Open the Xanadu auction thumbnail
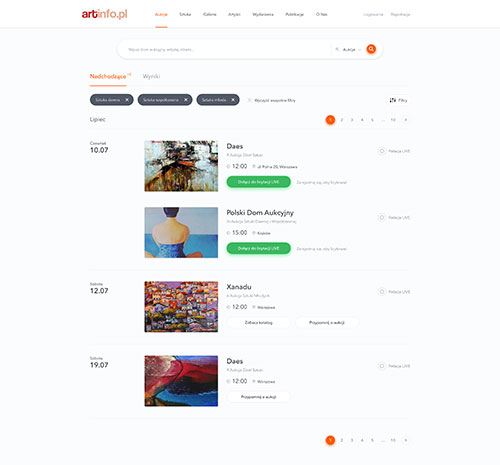Screen dimensions: 500x465 click(181, 307)
